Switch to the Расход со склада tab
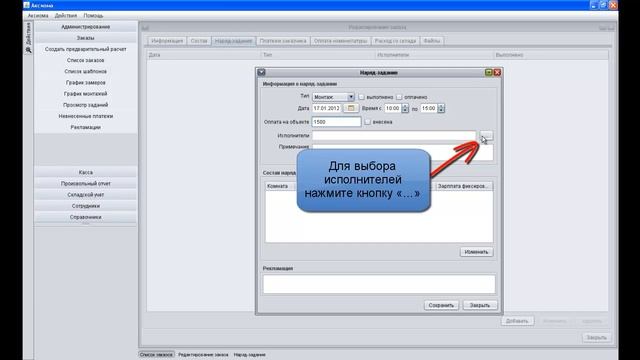640x360 pixels. coord(395,41)
